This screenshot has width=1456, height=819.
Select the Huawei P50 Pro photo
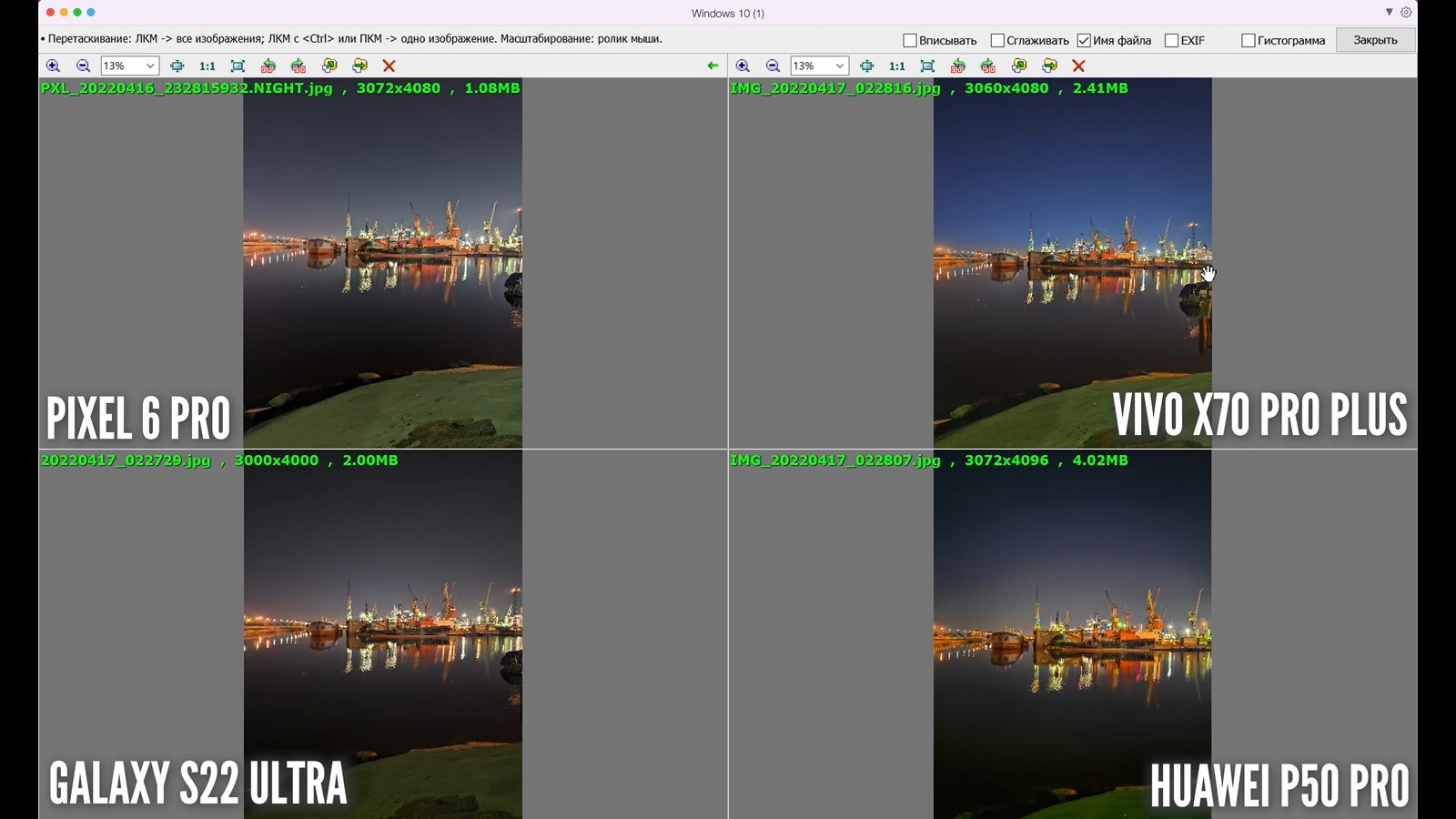click(x=1072, y=634)
